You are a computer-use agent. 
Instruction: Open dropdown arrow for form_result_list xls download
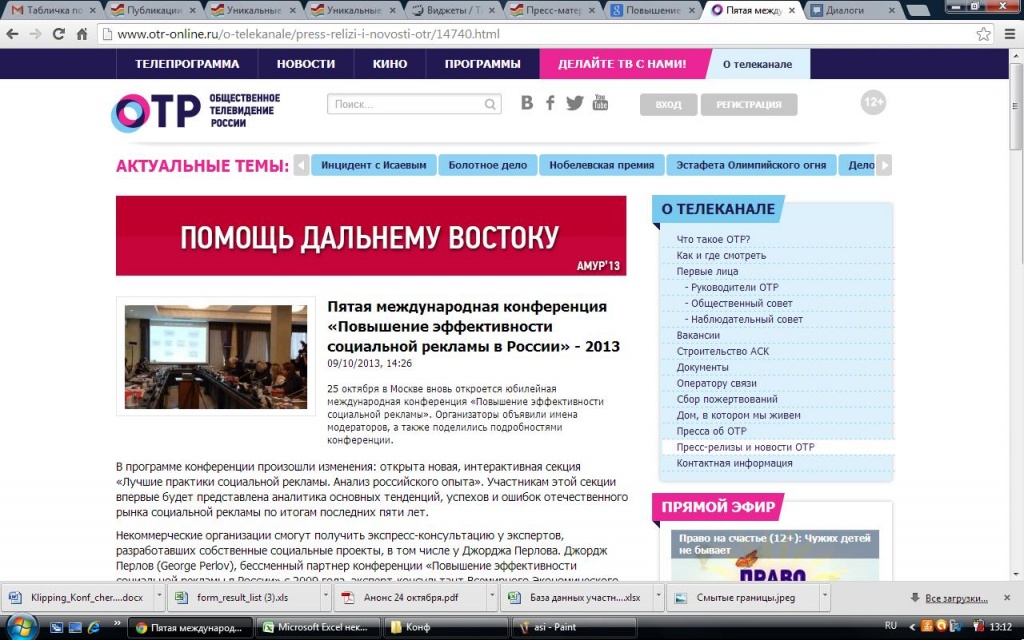pyautogui.click(x=325, y=597)
